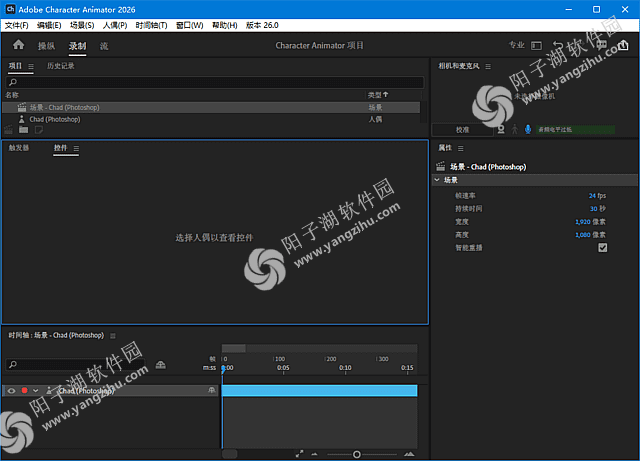Open the 属性 panel menu icon
The width and height of the screenshot is (640, 461).
click(x=461, y=148)
